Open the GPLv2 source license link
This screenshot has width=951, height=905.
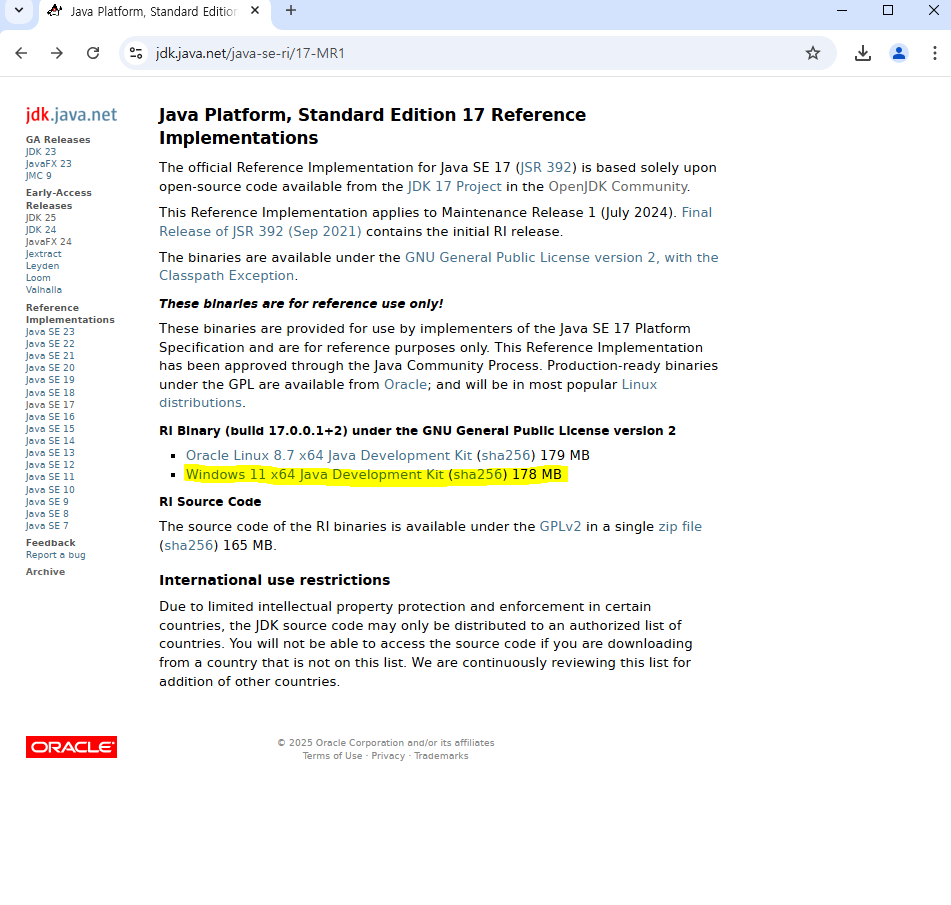point(560,527)
